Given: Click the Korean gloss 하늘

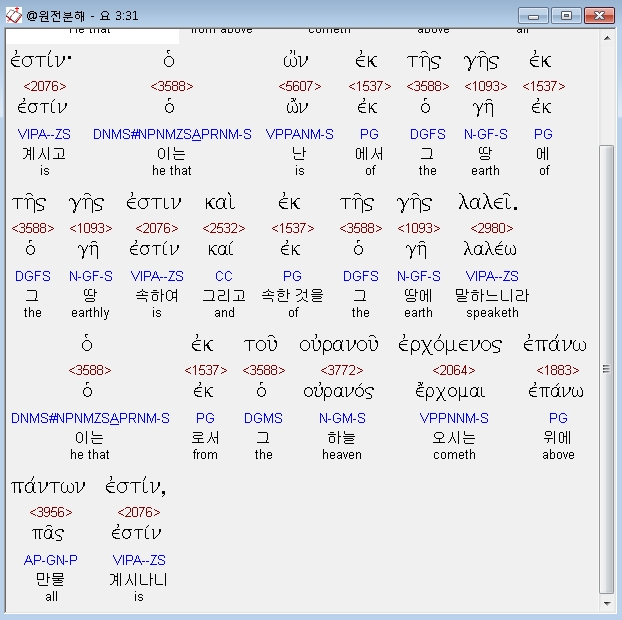Looking at the screenshot, I should (x=342, y=438).
